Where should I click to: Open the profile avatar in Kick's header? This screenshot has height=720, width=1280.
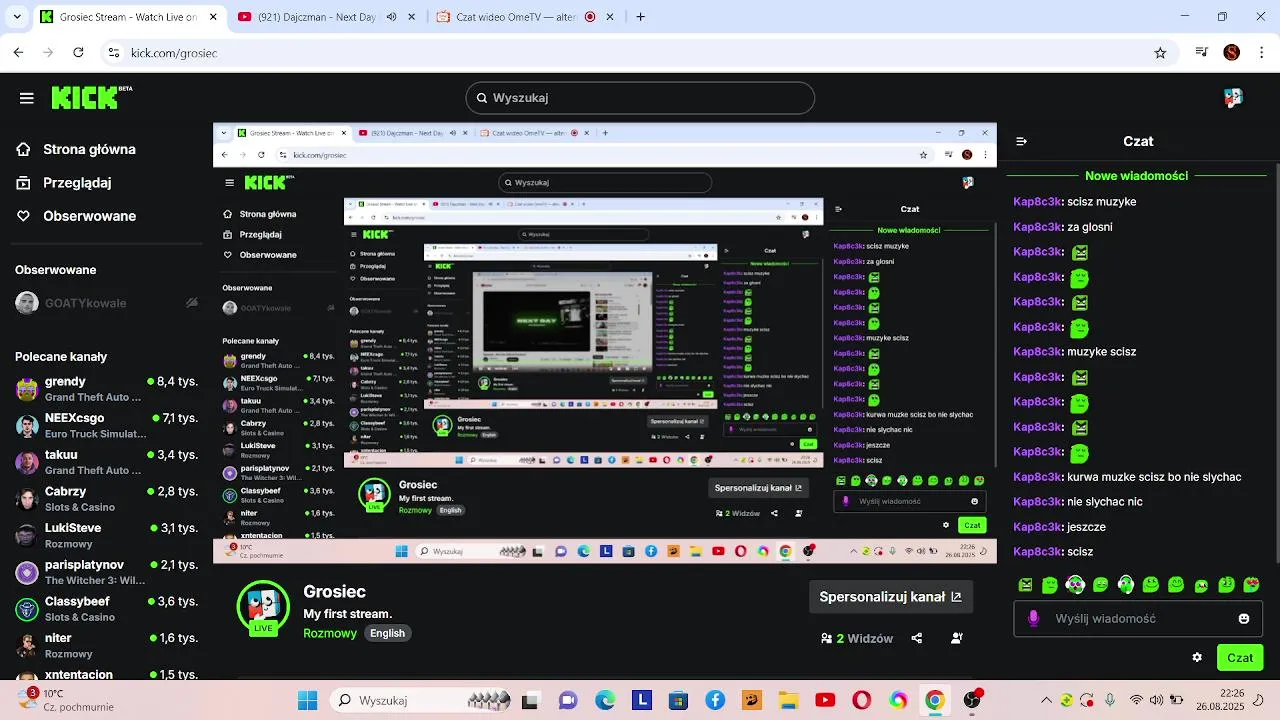(1233, 97)
